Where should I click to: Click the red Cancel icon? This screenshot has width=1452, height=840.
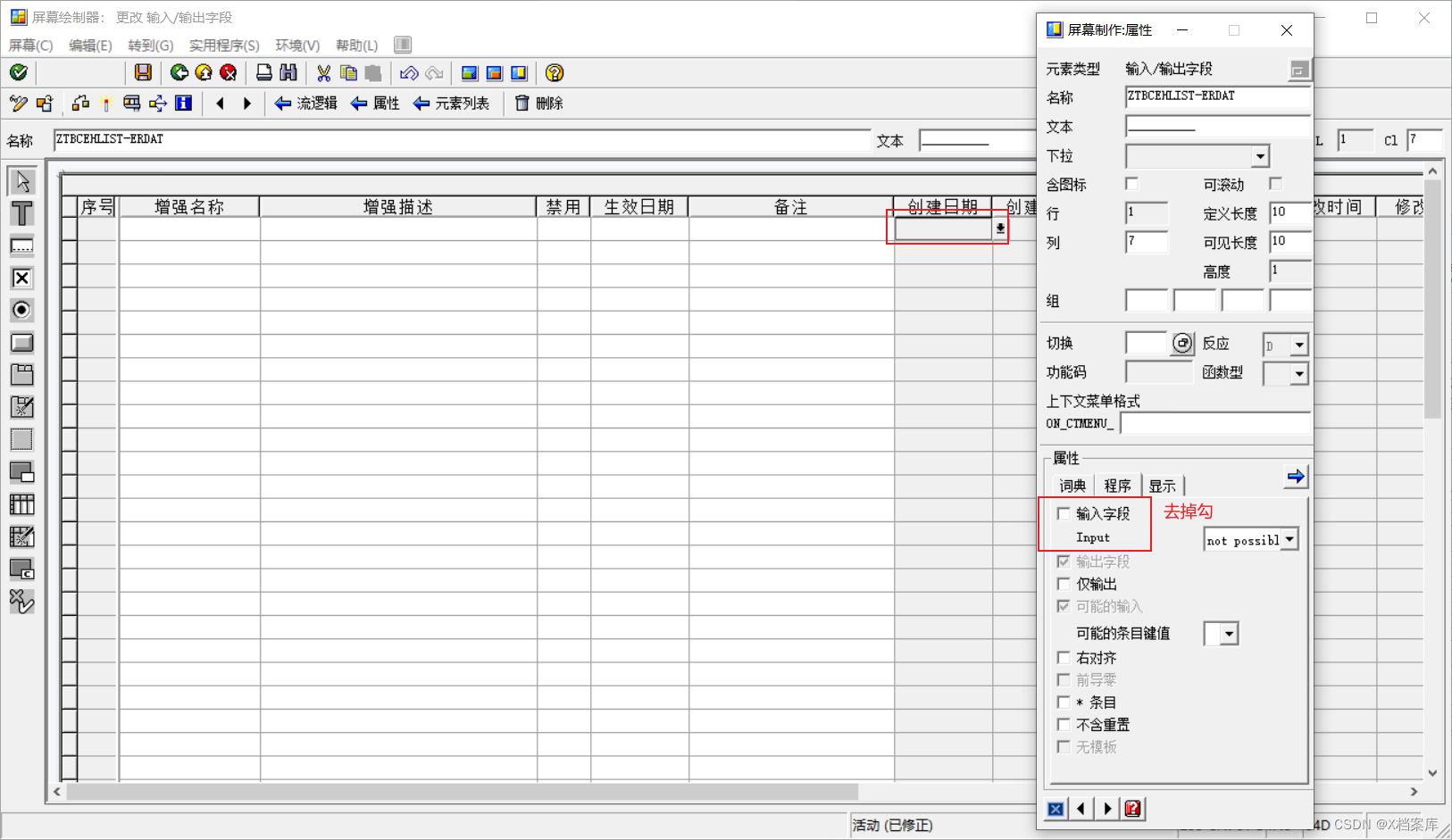(x=229, y=73)
